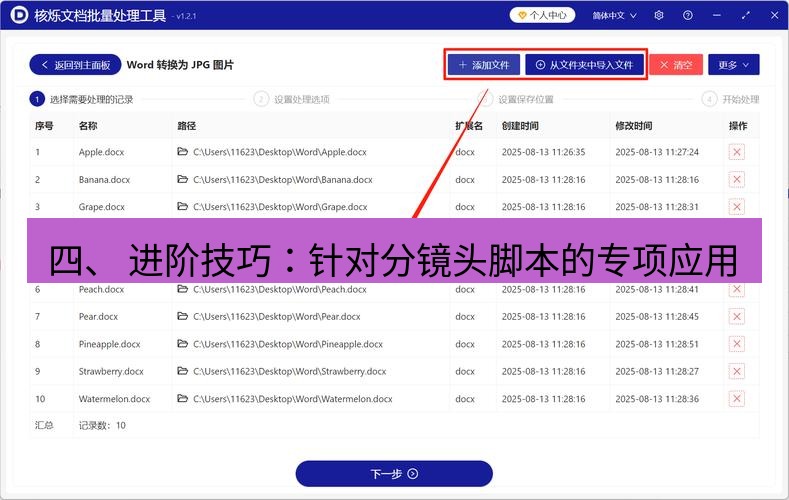This screenshot has width=789, height=500.
Task: Select the Apple.docx file name
Action: pos(101,152)
